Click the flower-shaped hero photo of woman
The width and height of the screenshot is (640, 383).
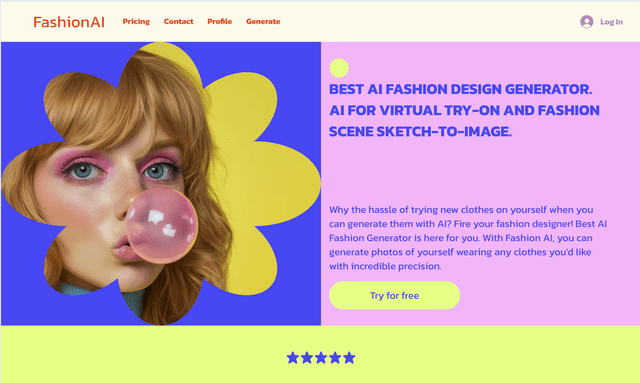161,184
